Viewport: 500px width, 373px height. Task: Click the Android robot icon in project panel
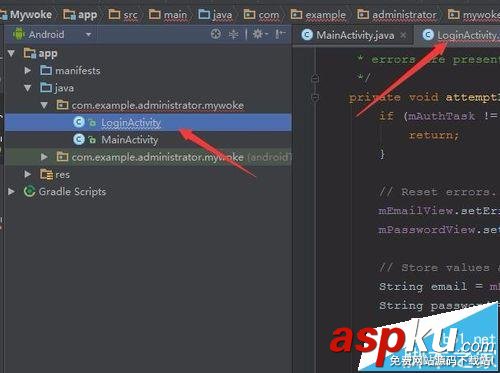[19, 34]
